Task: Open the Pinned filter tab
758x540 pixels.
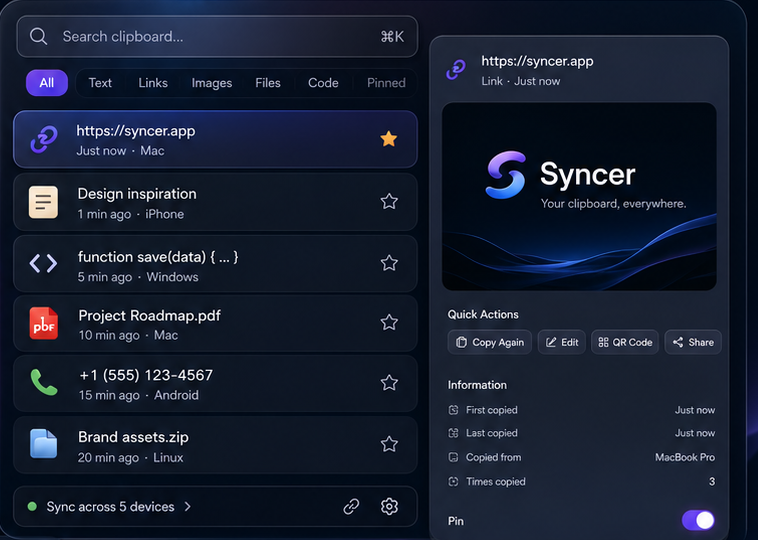Action: 386,83
